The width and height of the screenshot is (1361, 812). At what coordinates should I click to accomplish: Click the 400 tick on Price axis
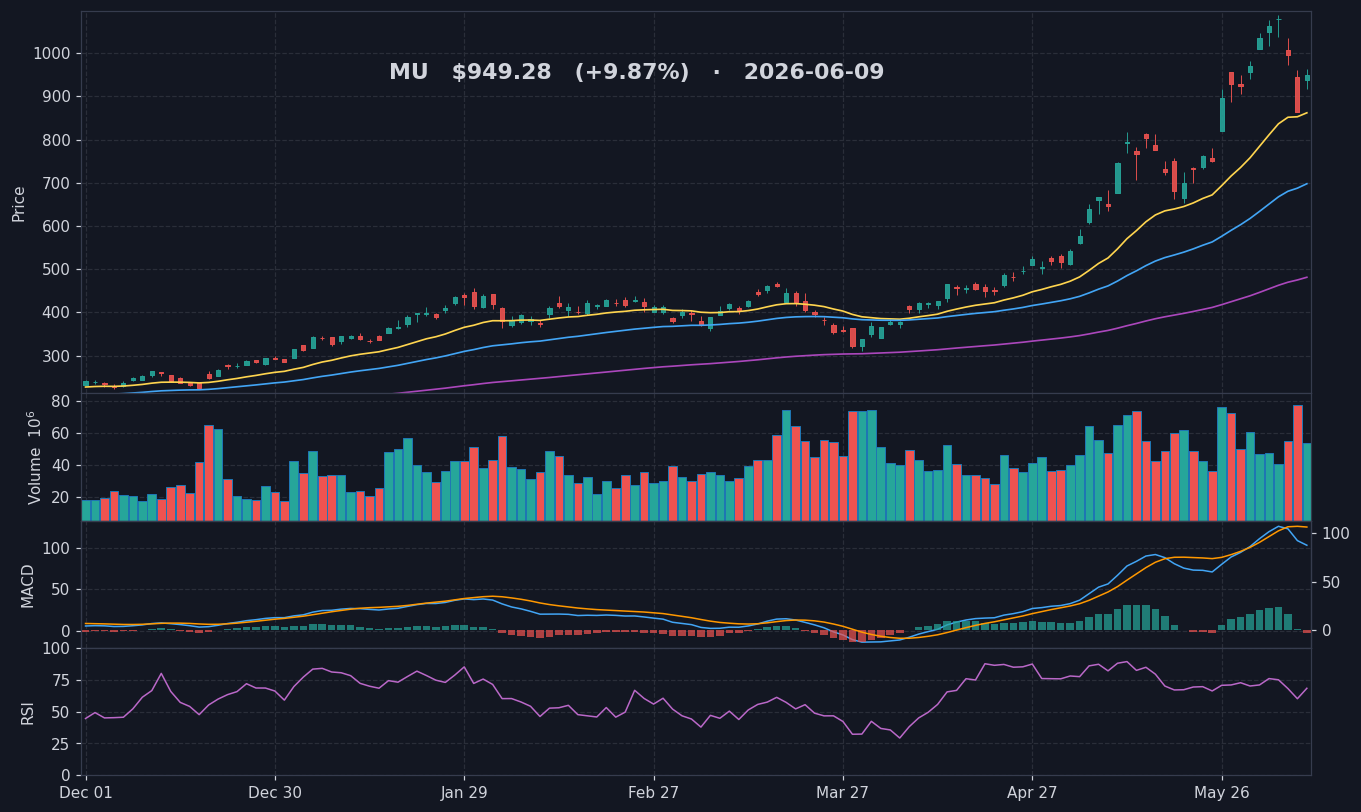(x=56, y=313)
